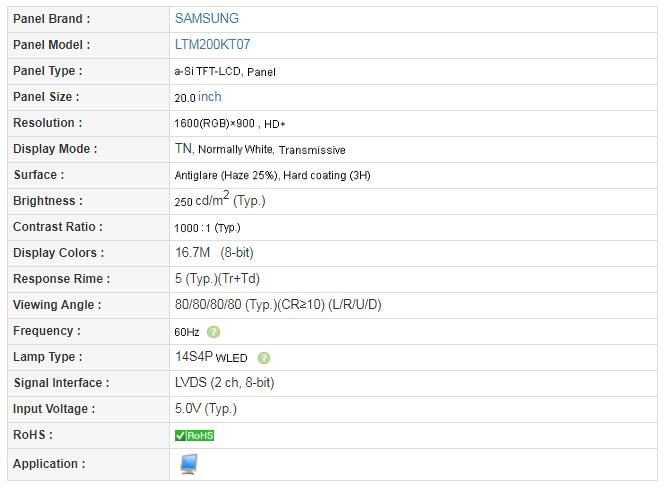Click the Display Mode row label

[55, 149]
